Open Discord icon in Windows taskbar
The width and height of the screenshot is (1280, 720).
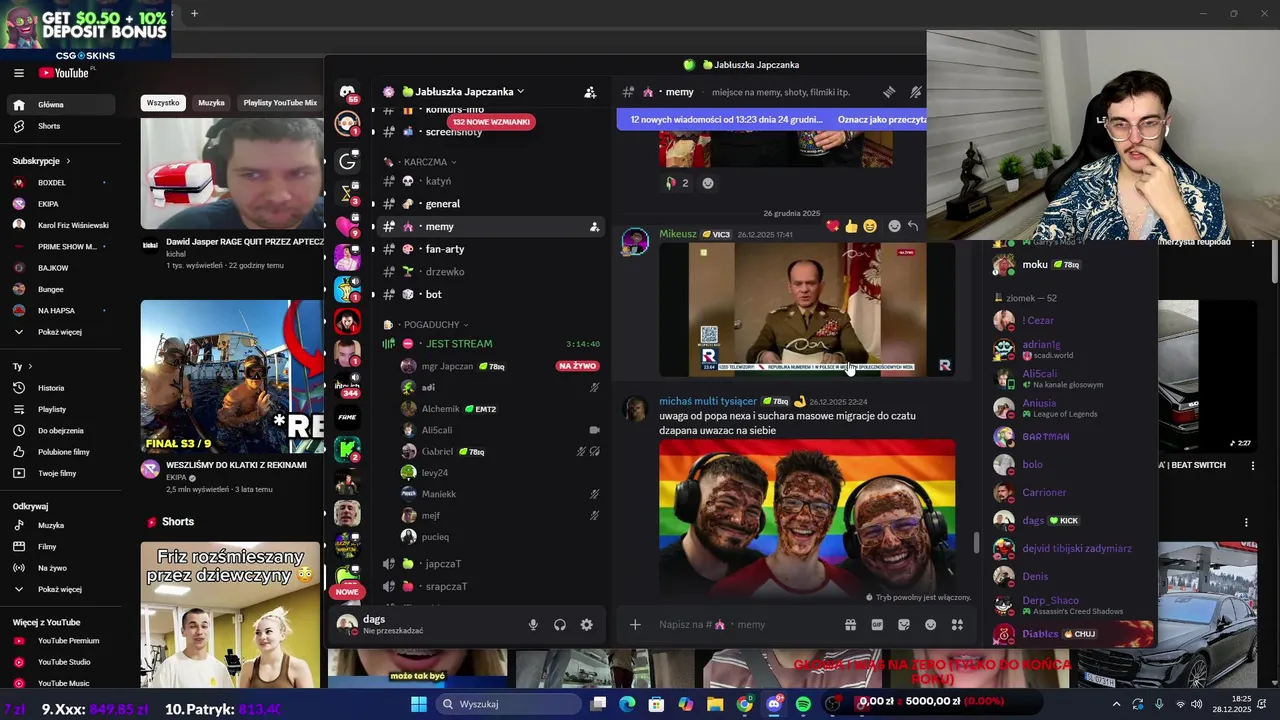[774, 704]
